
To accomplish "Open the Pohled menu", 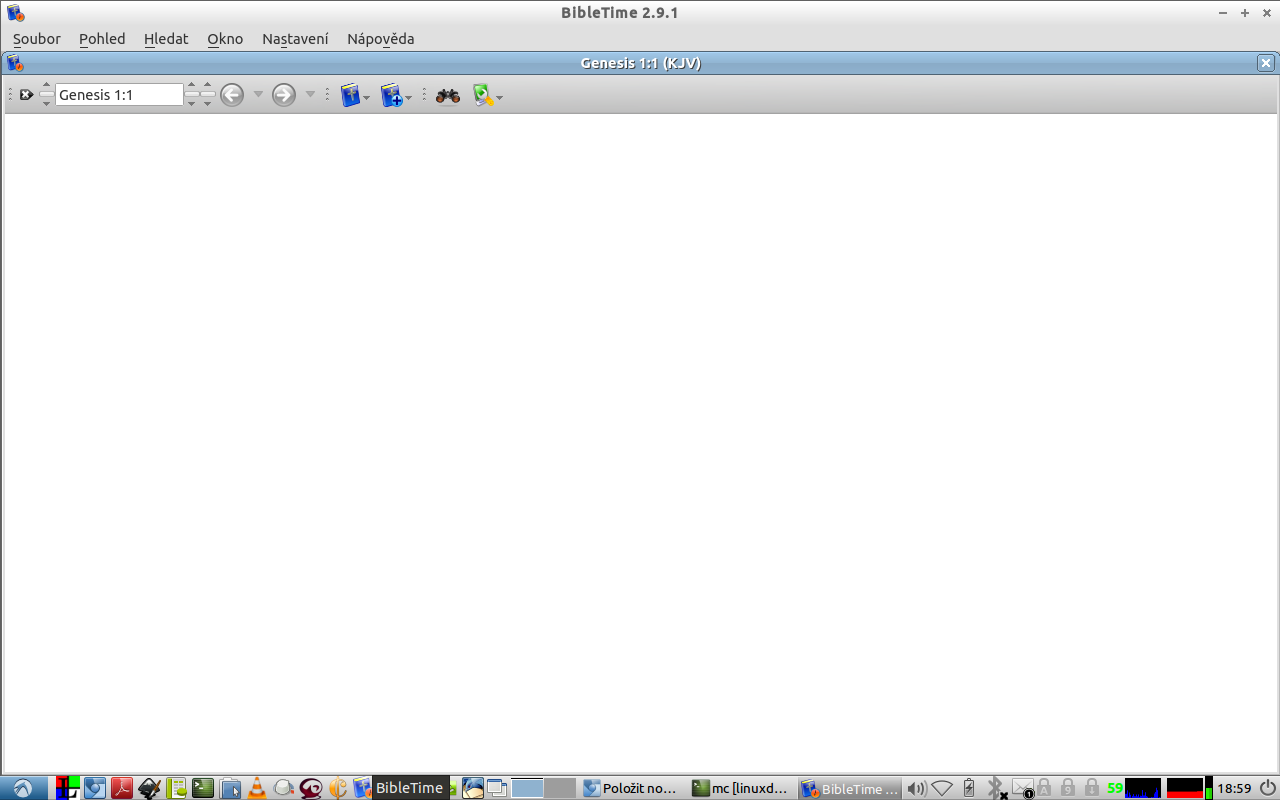I will (x=102, y=39).
